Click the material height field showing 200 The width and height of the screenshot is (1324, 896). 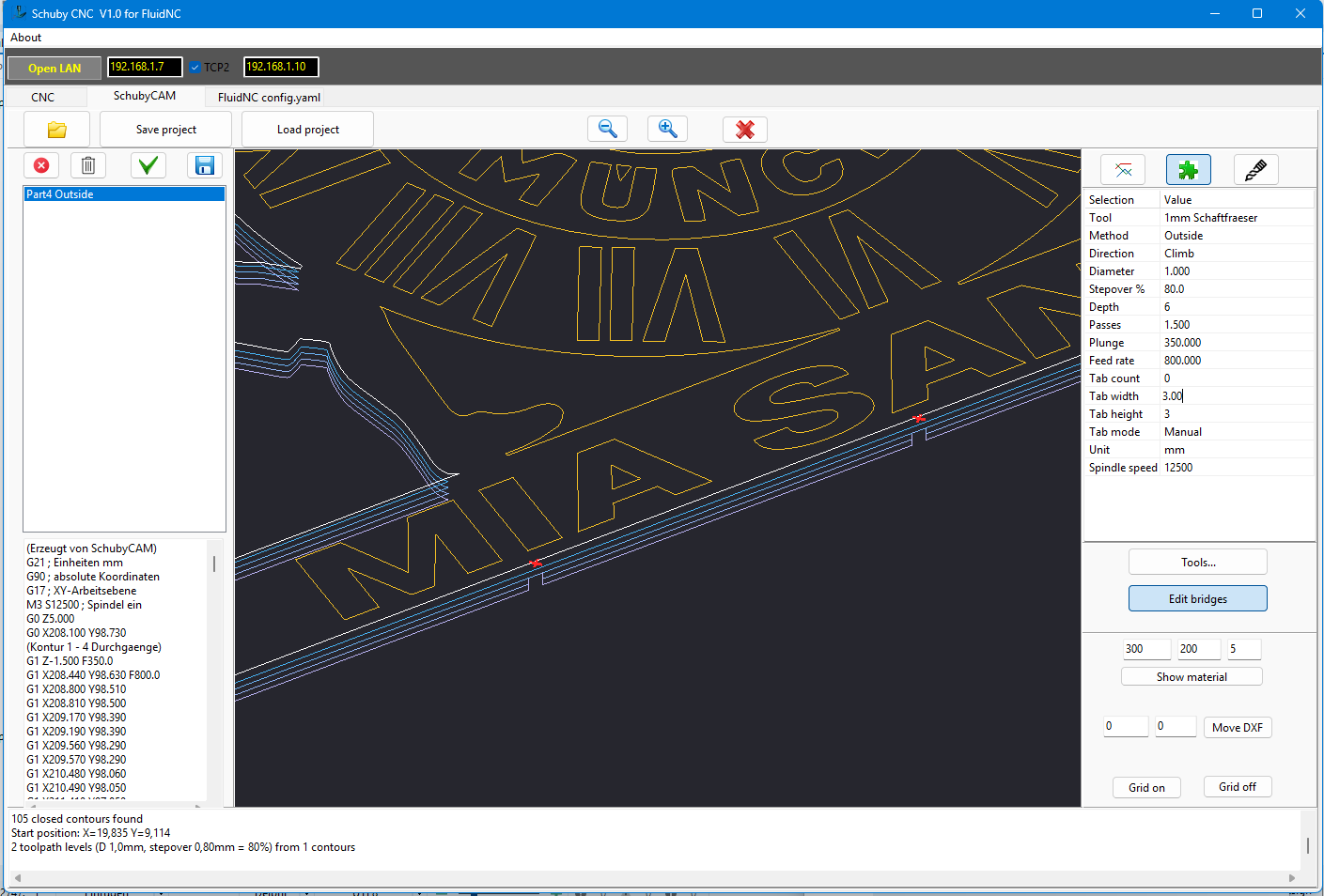[1200, 649]
